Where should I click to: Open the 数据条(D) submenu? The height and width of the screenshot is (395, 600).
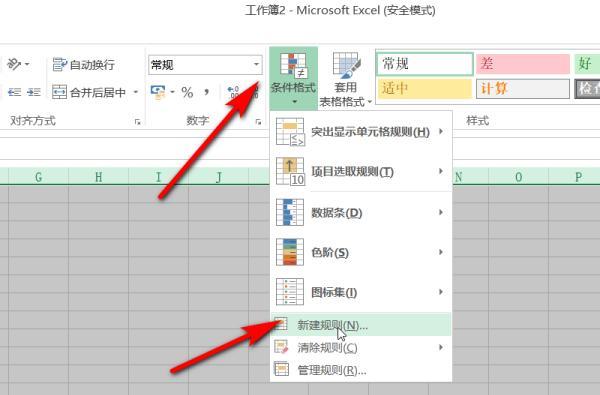[x=361, y=212]
